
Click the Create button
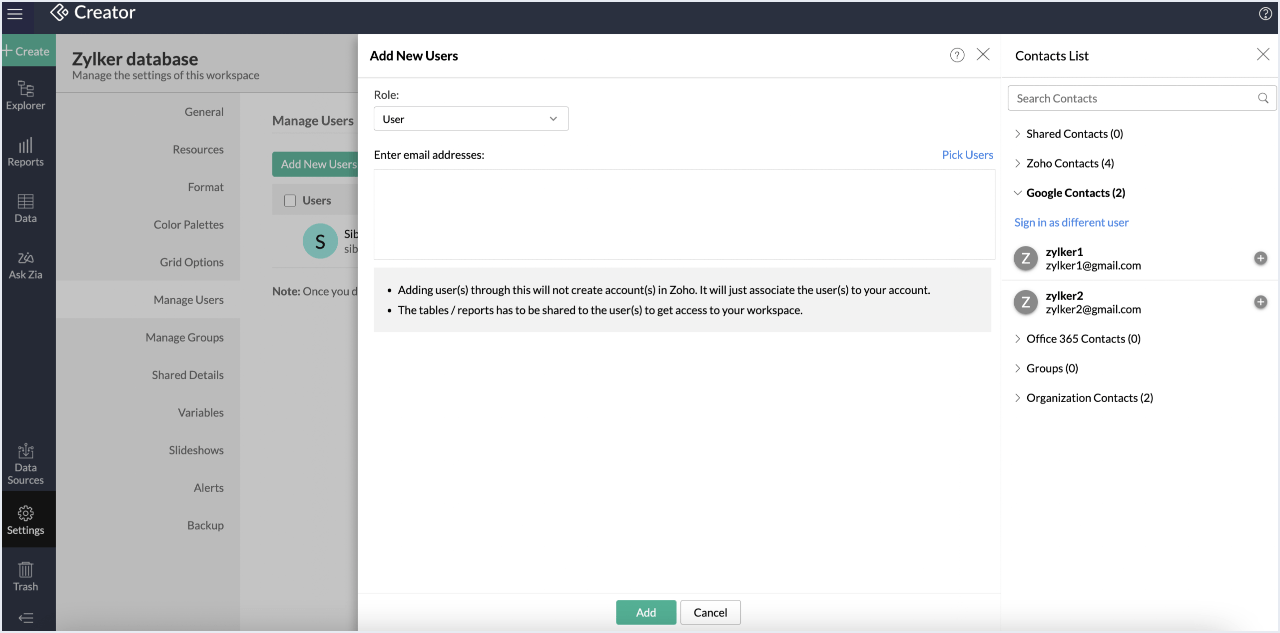point(27,51)
